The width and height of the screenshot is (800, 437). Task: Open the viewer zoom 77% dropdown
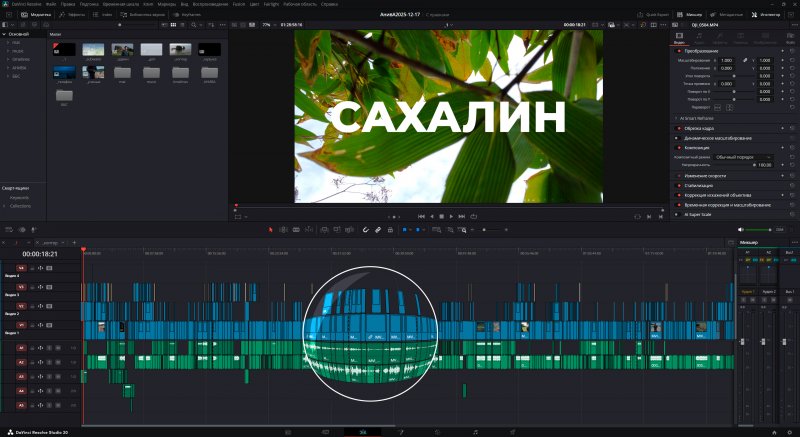268,24
